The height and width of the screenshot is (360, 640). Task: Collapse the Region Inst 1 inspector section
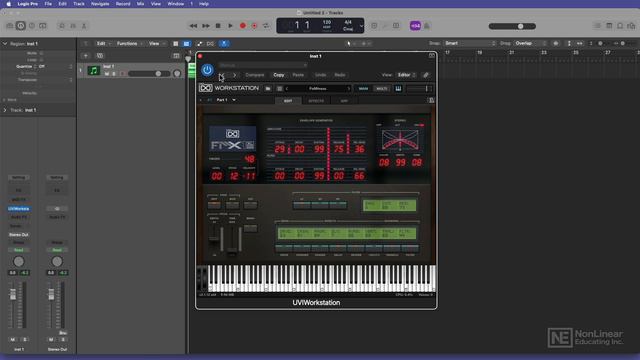(5, 43)
